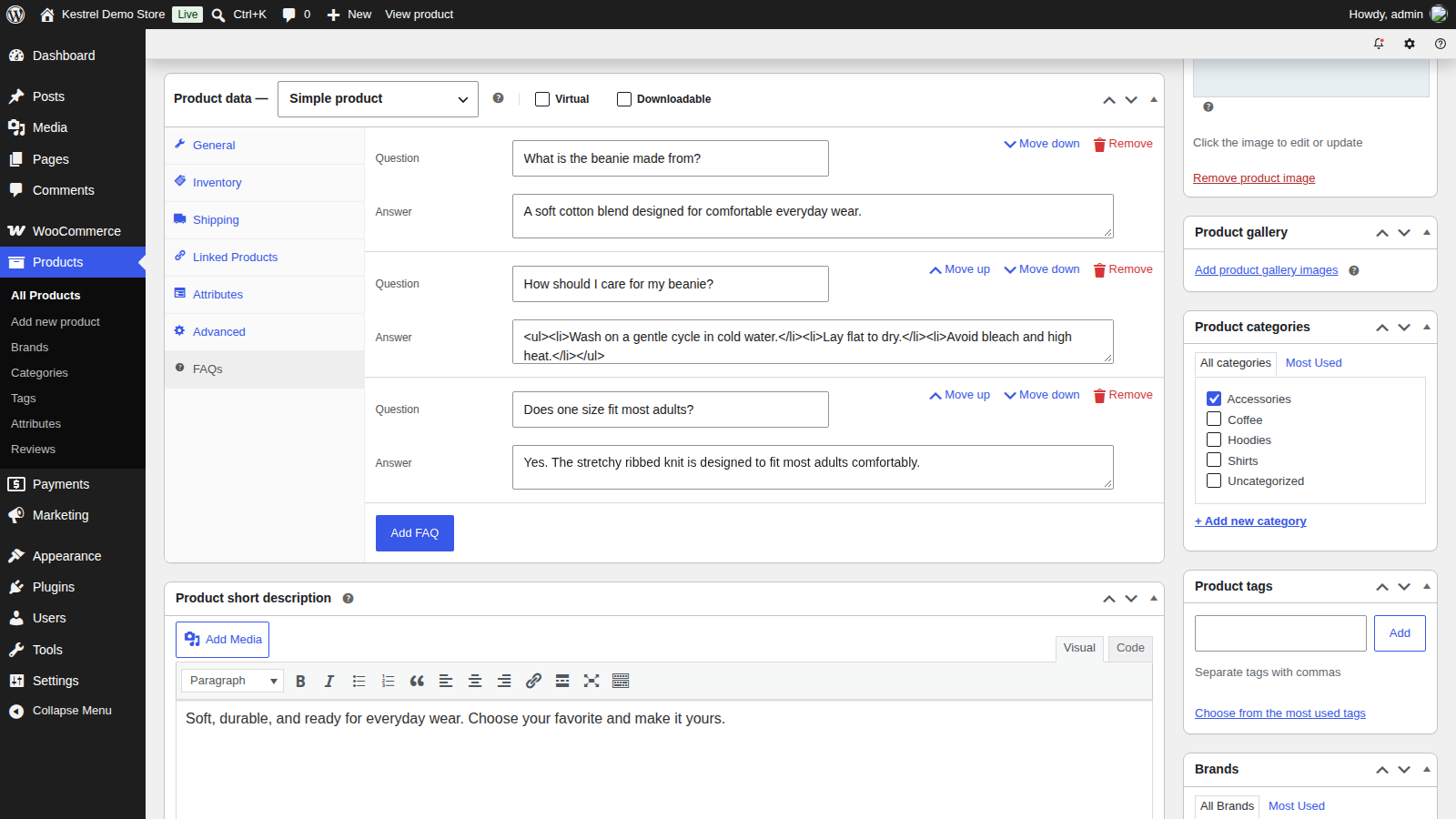
Task: Apply blockquote formatting
Action: (417, 681)
